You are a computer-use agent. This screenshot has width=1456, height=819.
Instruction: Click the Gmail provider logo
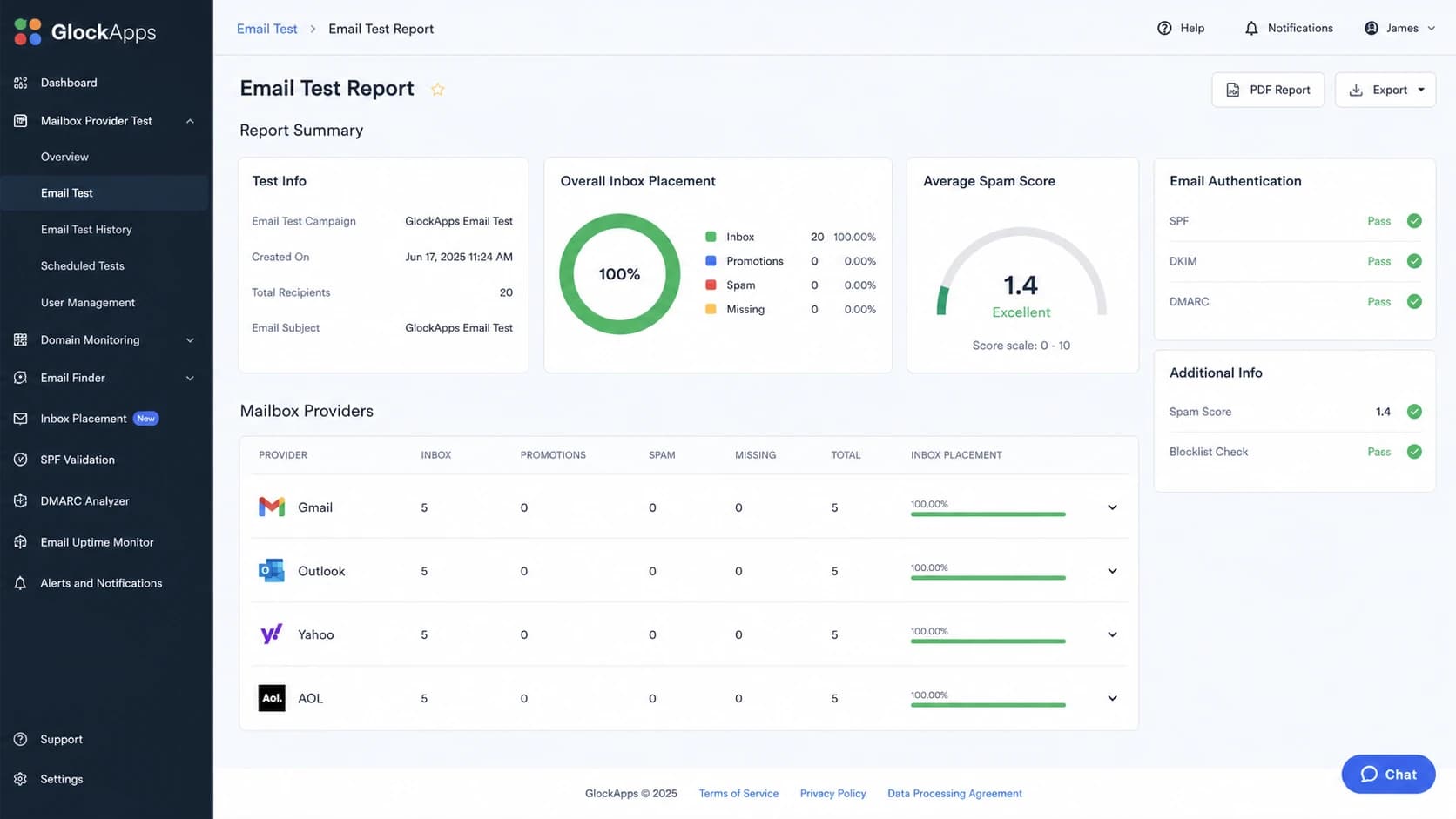272,507
